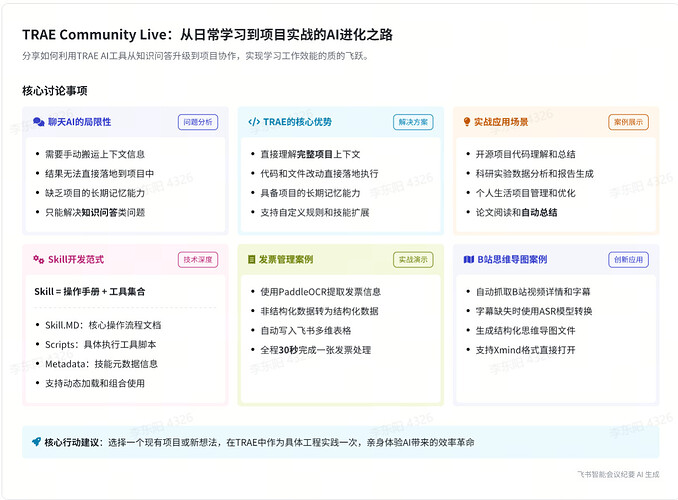Click the 使用PaddleOCR提取发票信息 bullet item
Image resolution: width=678 pixels, height=500 pixels.
click(x=320, y=292)
